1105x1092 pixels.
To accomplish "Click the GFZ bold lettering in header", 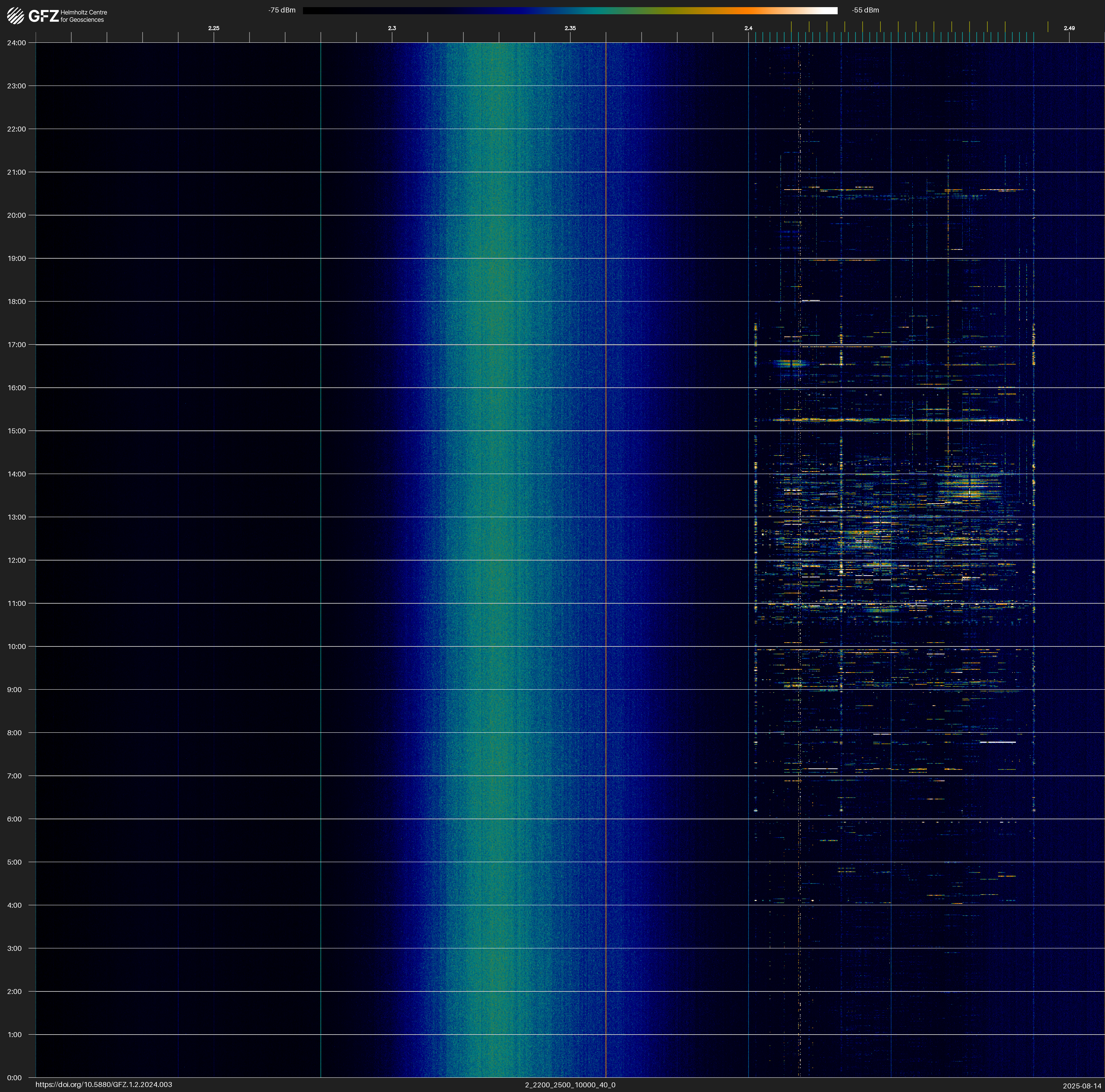I will pos(43,16).
